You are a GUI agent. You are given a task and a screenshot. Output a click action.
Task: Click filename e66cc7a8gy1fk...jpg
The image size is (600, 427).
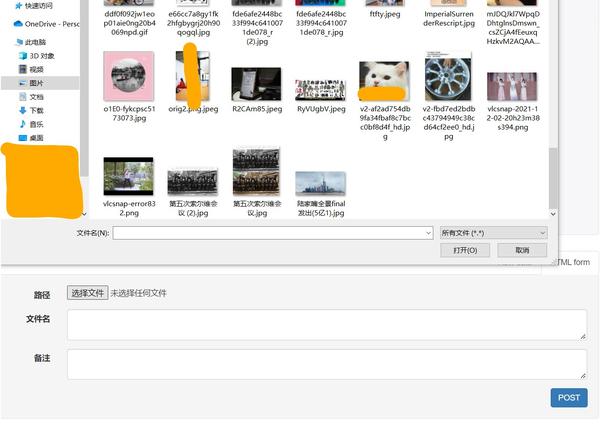click(193, 23)
